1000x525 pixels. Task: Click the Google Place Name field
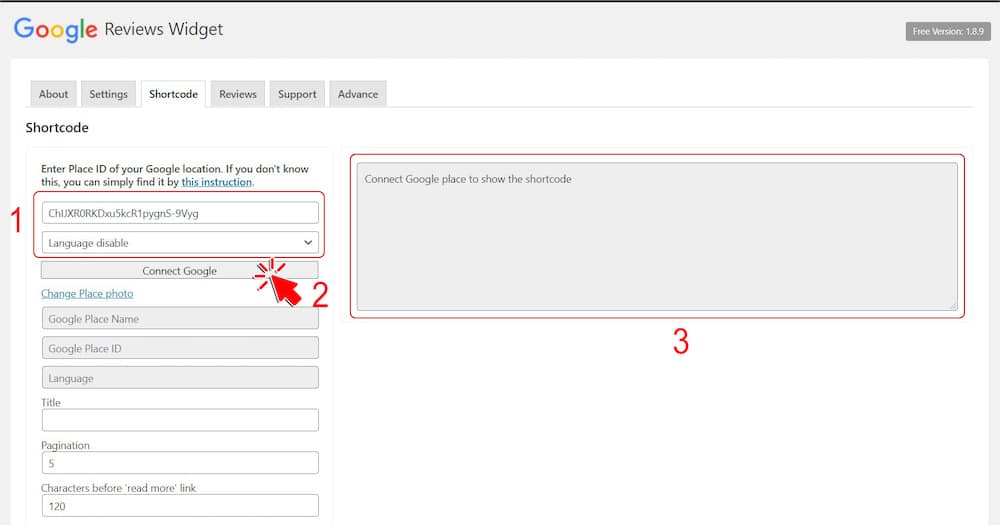tap(180, 319)
